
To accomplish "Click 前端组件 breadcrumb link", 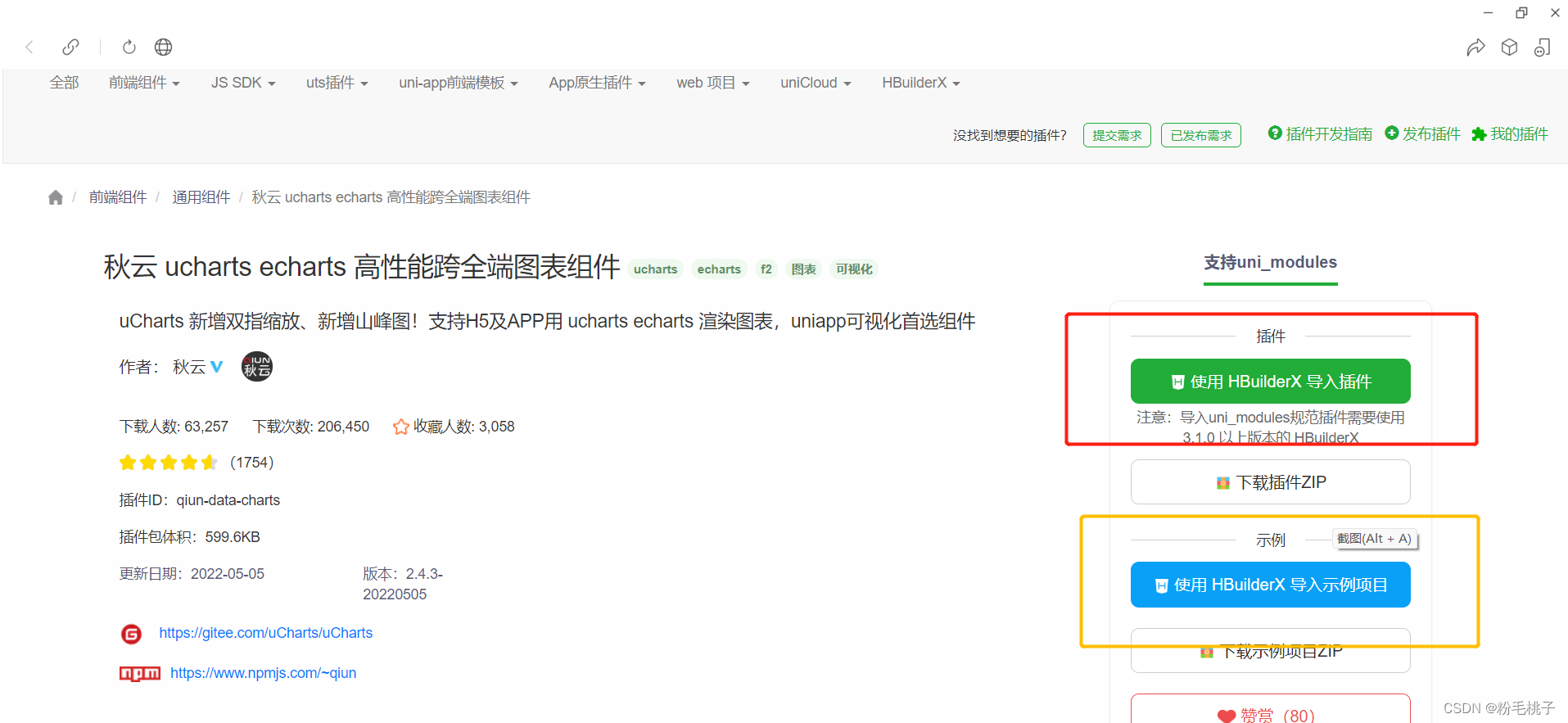I will click(x=118, y=197).
